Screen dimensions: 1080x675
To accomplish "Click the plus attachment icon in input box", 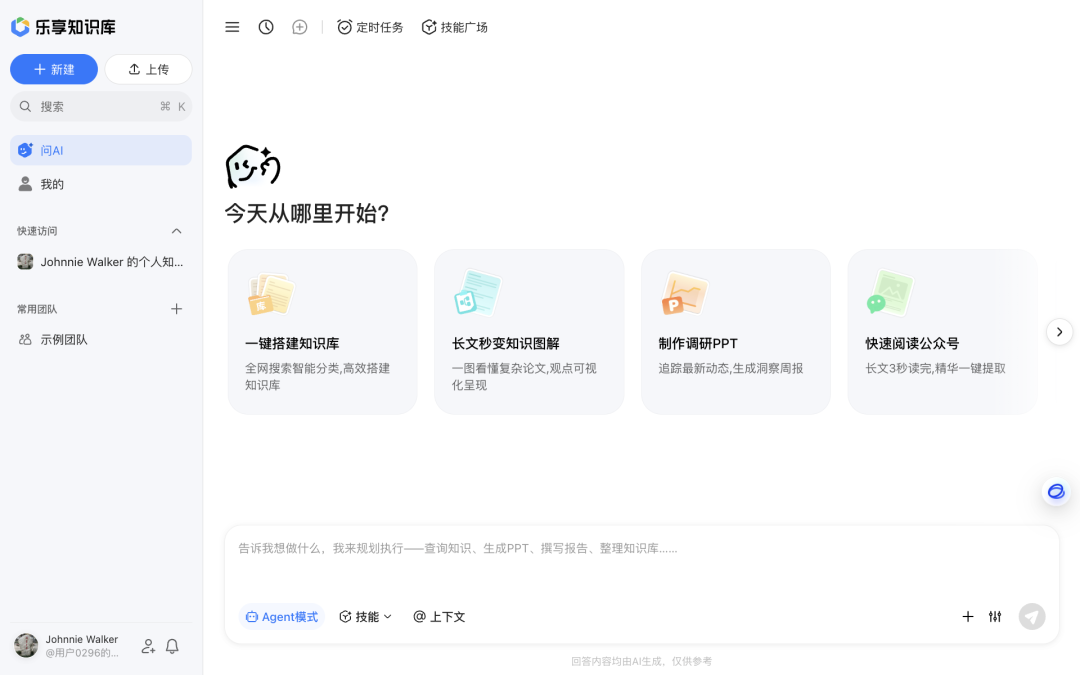I will pyautogui.click(x=968, y=616).
